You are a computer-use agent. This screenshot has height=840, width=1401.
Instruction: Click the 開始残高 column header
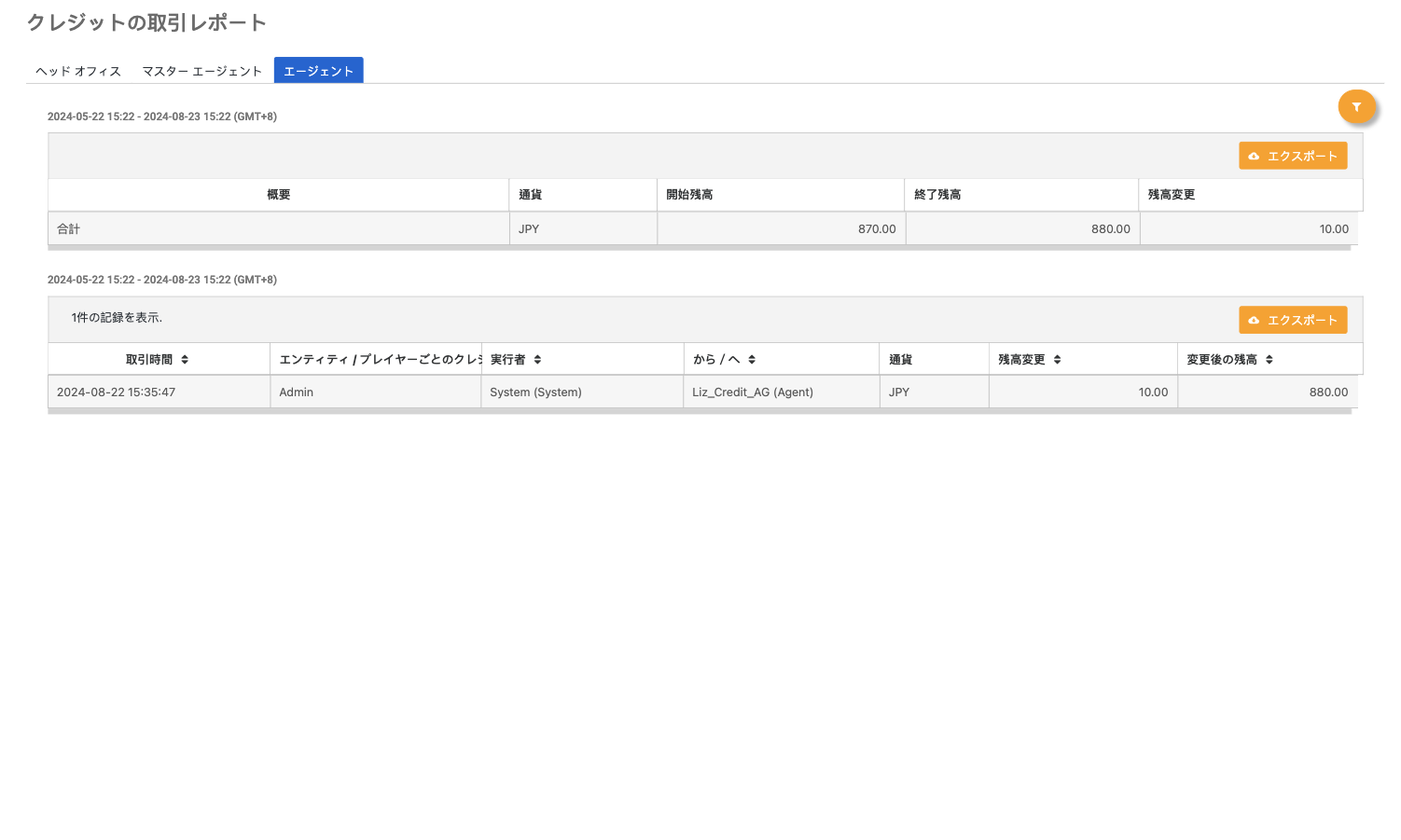(689, 195)
